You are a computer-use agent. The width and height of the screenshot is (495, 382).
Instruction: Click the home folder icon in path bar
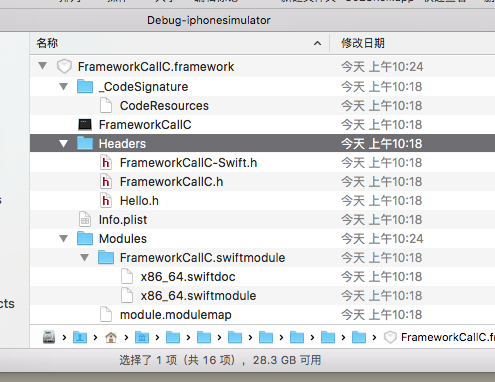point(111,338)
